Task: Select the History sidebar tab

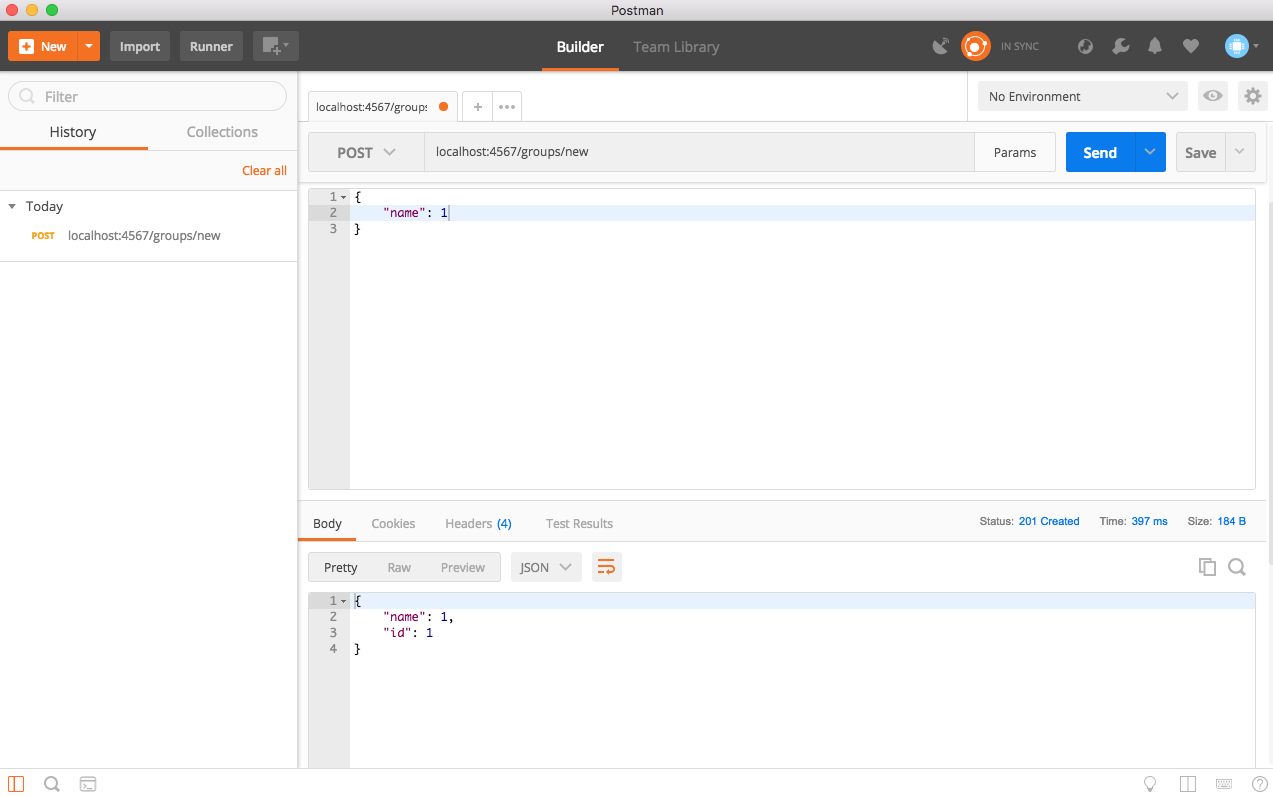Action: (x=73, y=132)
